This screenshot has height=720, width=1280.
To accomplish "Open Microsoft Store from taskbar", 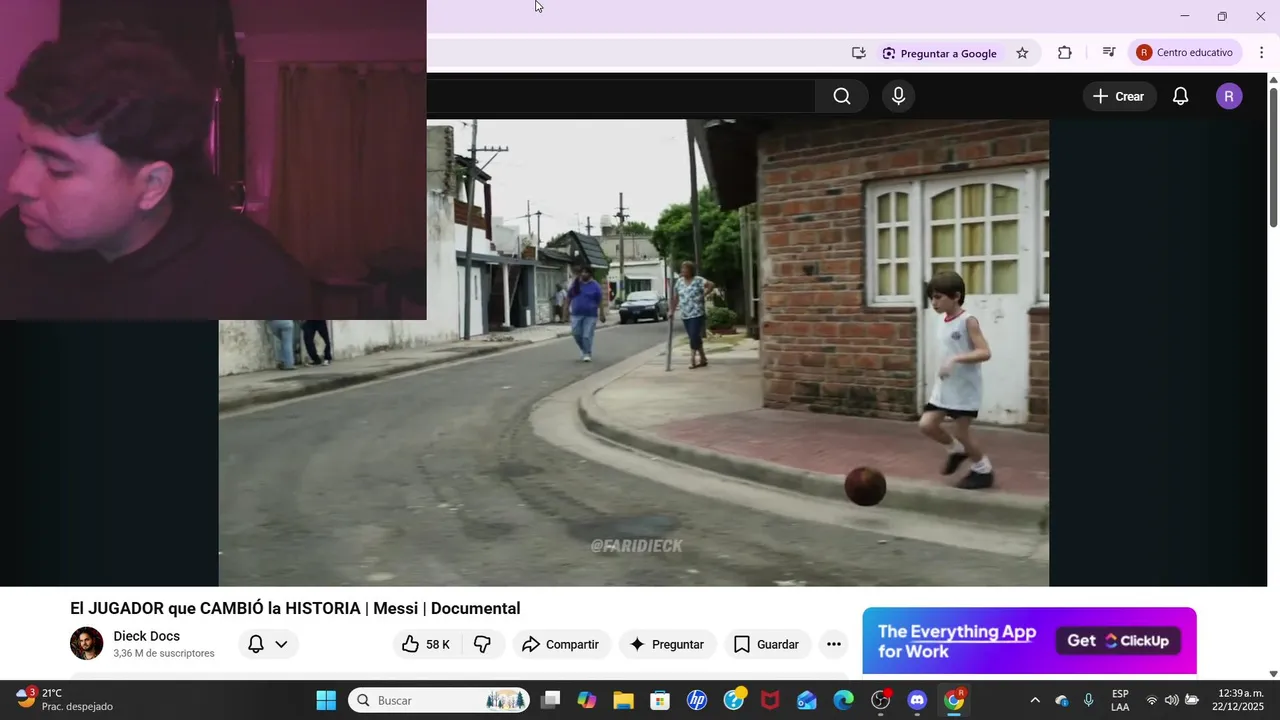I will pos(660,700).
